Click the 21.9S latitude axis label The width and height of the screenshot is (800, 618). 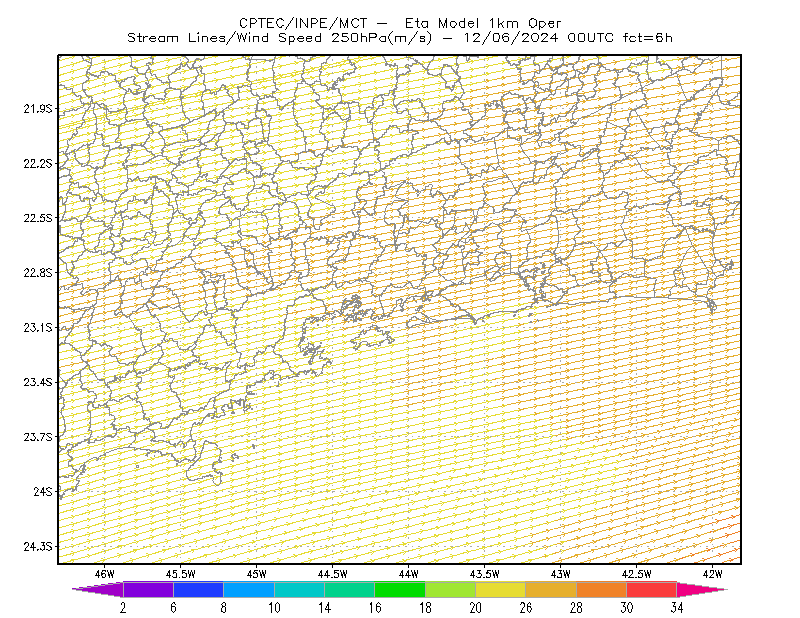point(38,109)
